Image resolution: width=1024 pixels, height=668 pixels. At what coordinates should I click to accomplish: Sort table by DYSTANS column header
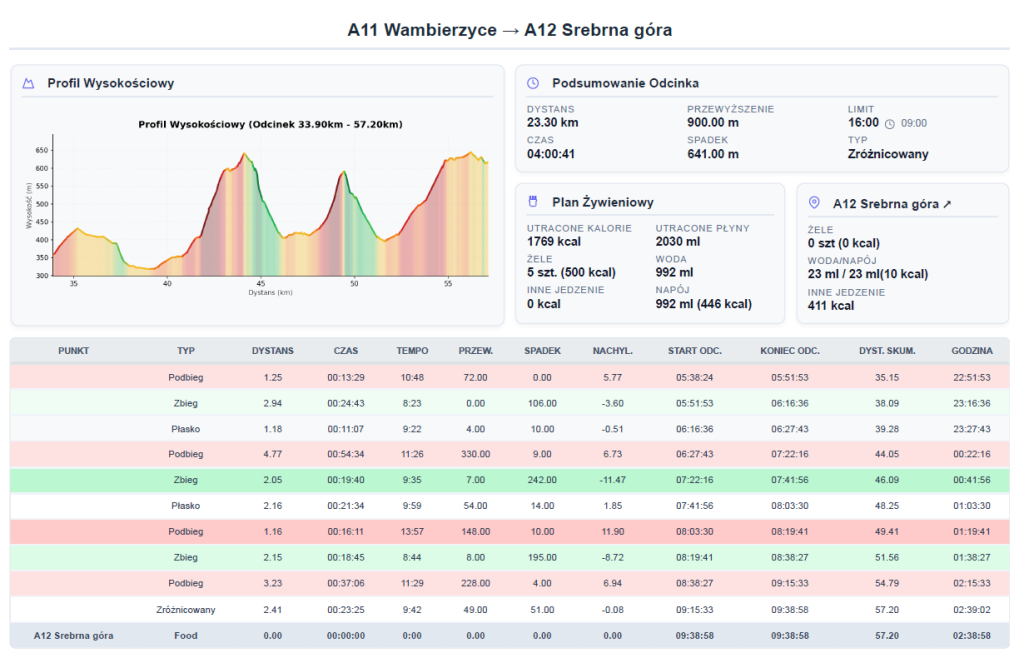click(272, 351)
